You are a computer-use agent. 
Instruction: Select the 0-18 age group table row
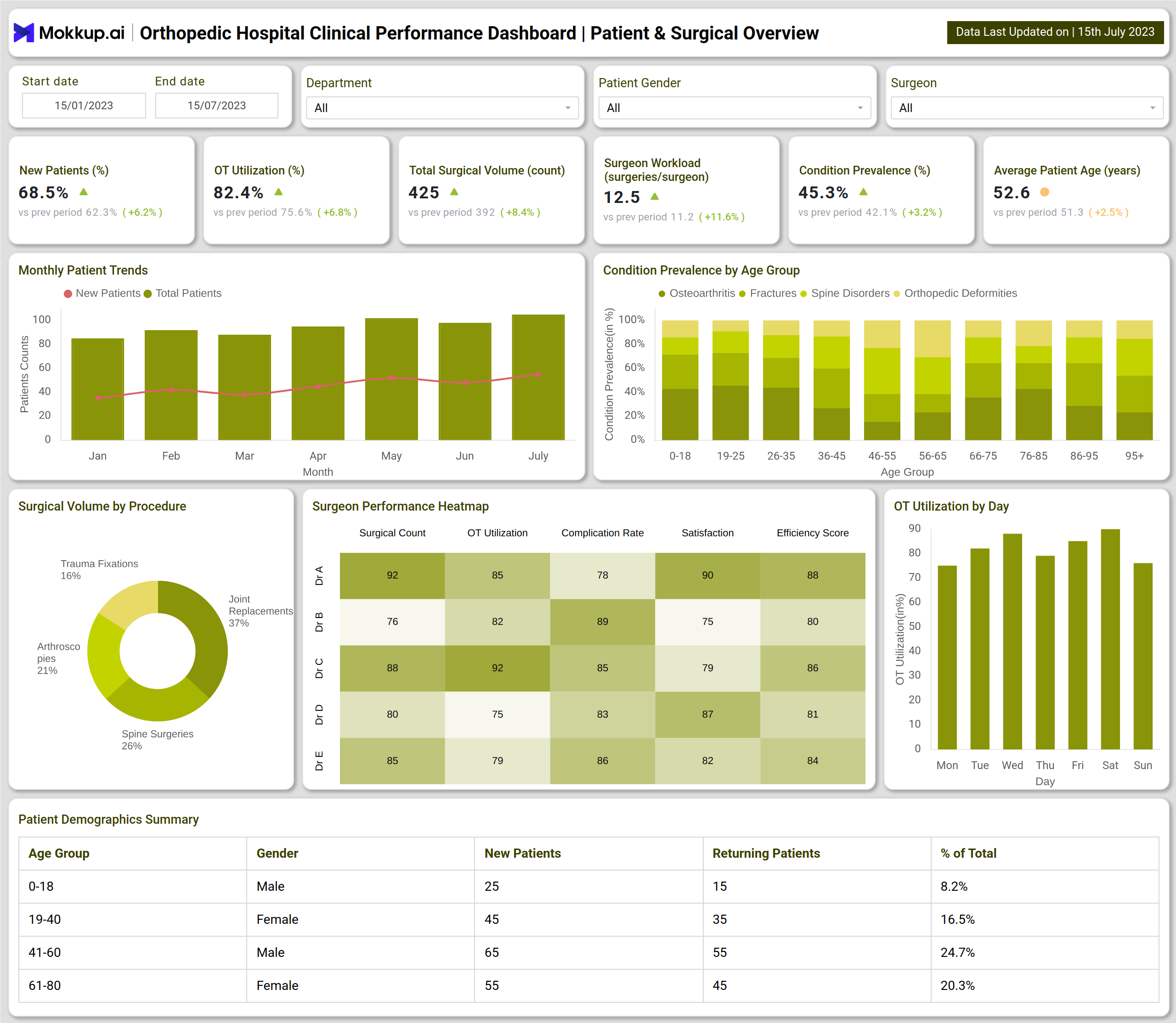pyautogui.click(x=589, y=887)
